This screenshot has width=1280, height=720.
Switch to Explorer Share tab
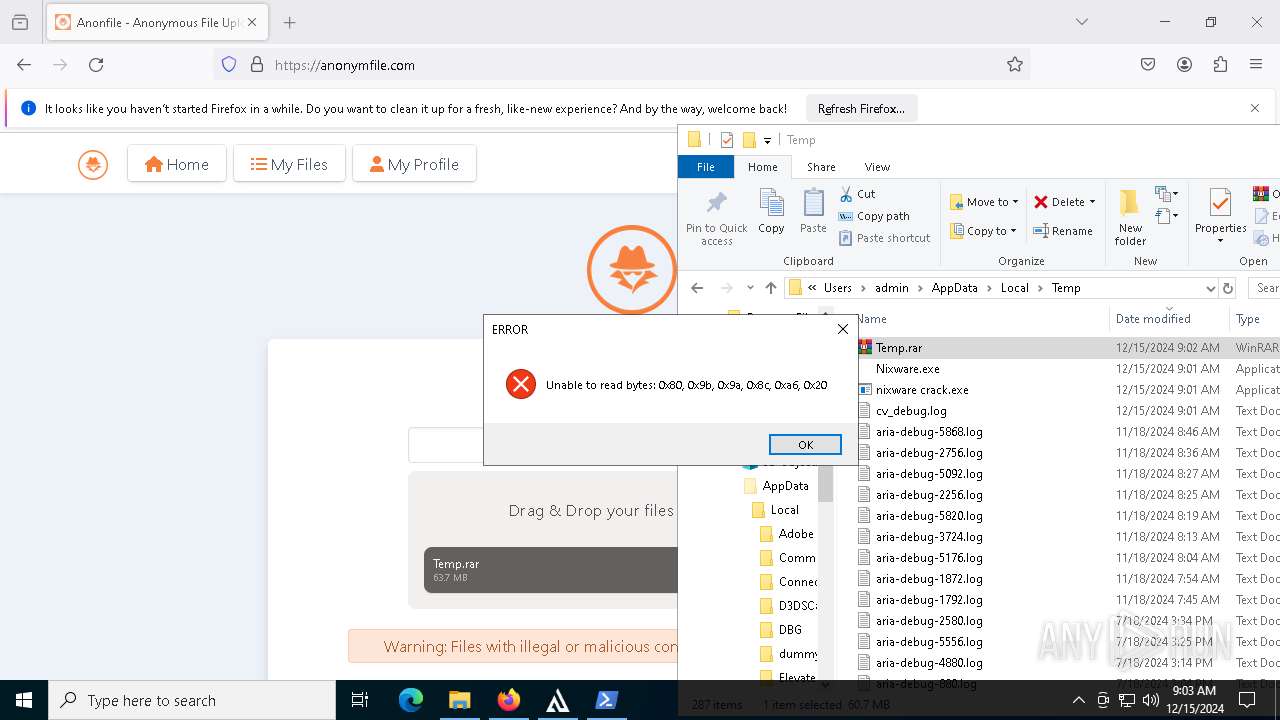pos(821,167)
